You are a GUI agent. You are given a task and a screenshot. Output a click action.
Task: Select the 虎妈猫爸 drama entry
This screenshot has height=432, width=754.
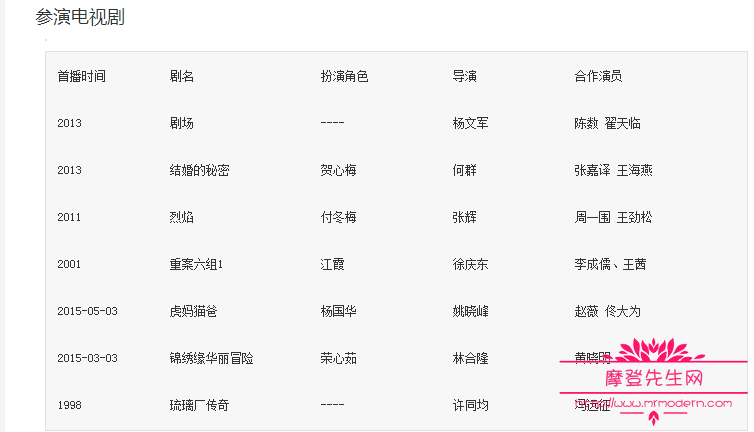click(x=193, y=311)
